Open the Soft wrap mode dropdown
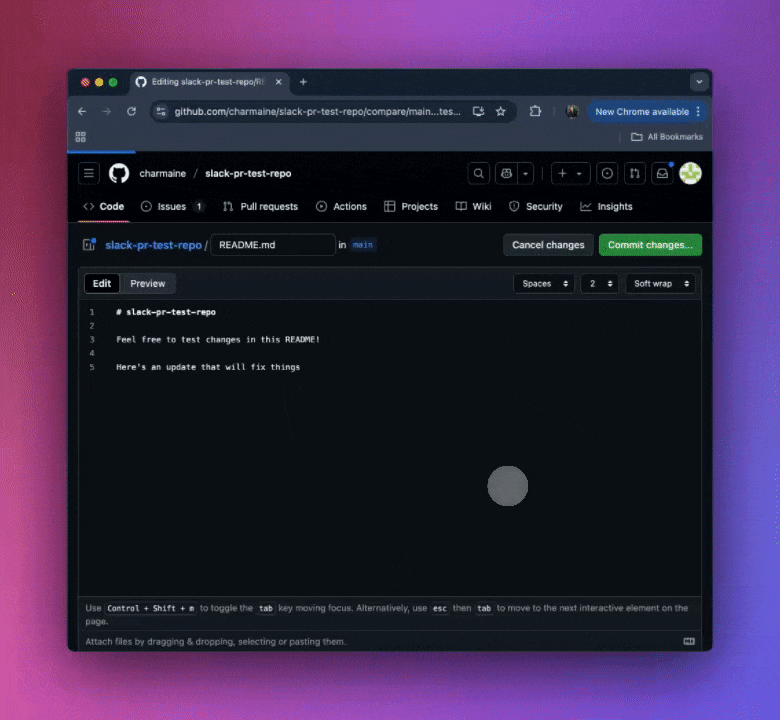The image size is (780, 720). (x=661, y=284)
